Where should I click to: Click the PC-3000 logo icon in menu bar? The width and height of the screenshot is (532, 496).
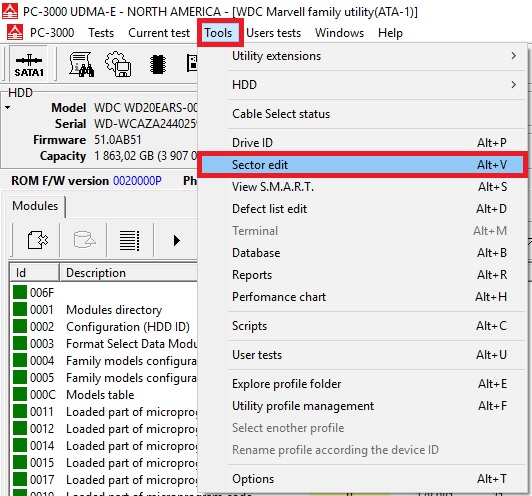tap(15, 33)
